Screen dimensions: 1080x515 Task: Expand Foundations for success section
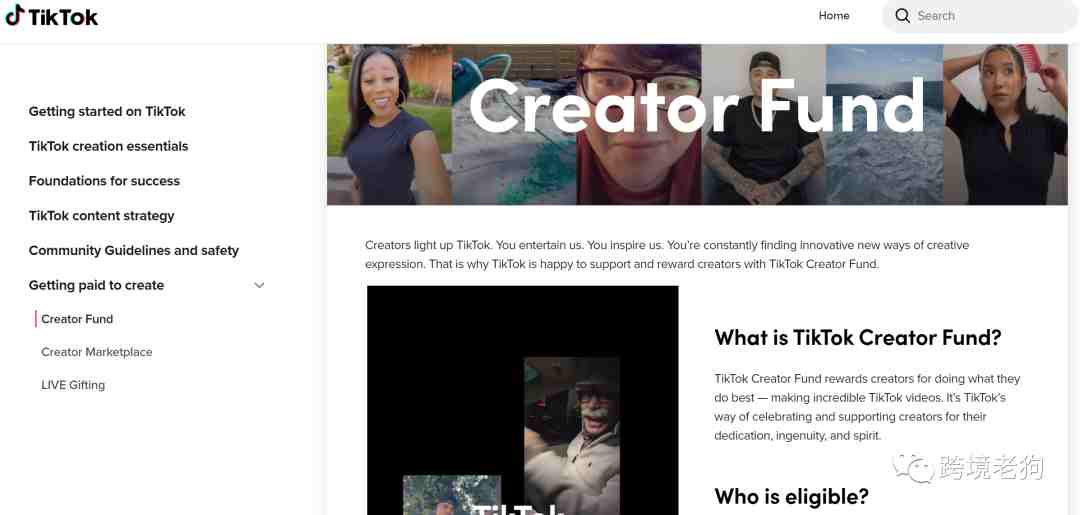pos(104,181)
